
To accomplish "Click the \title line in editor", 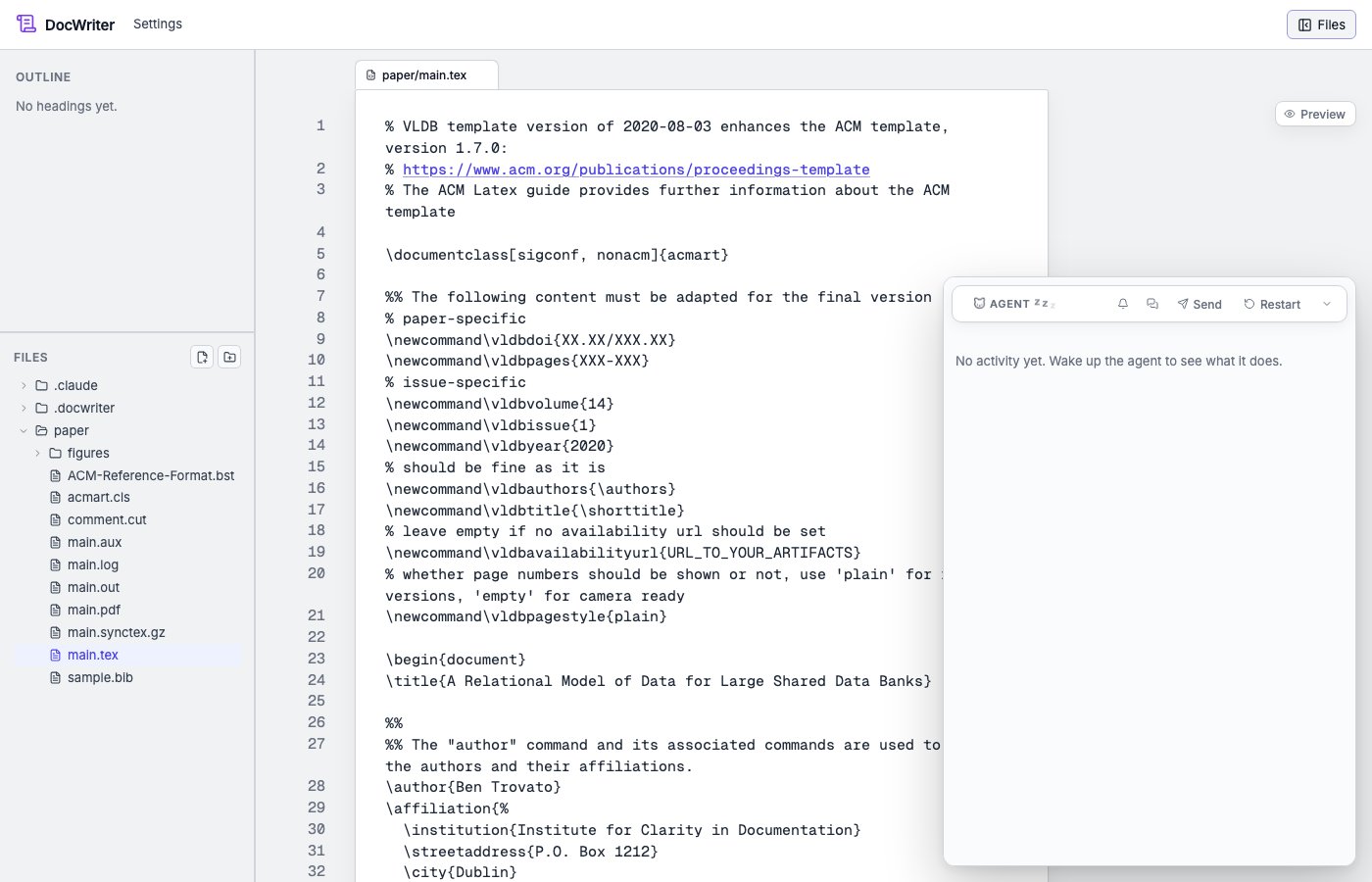I will point(659,681).
